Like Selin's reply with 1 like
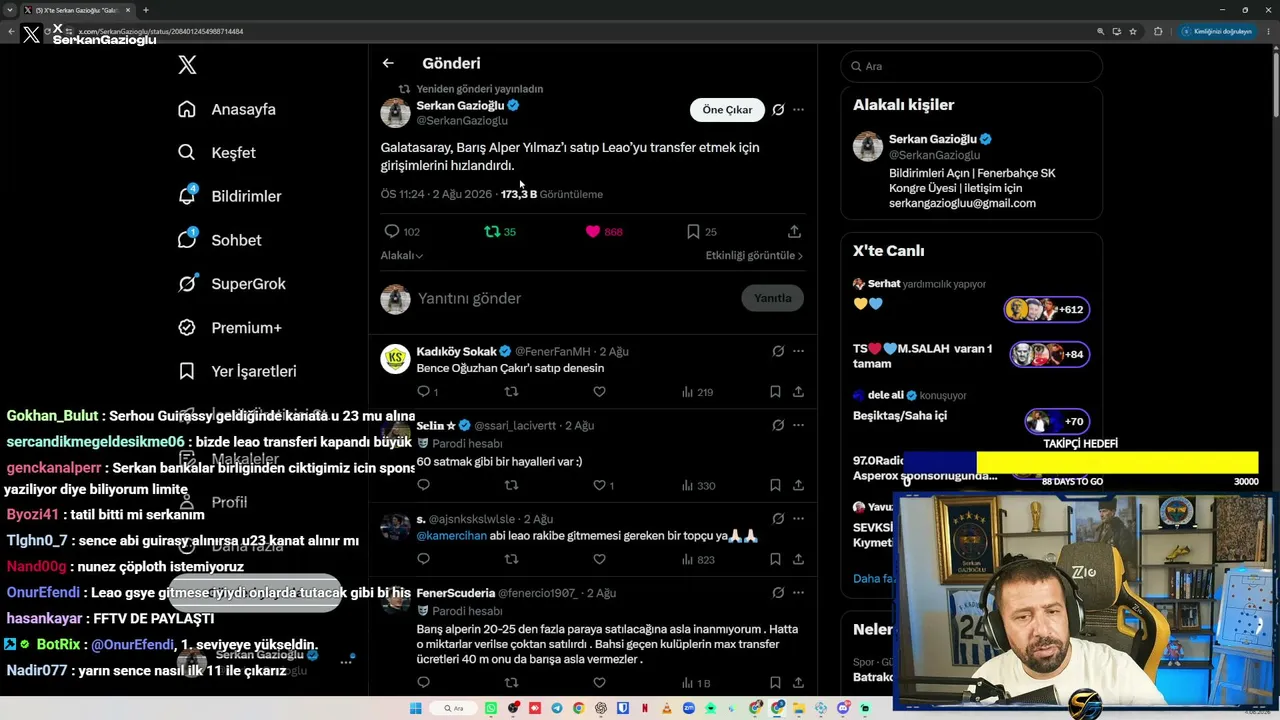This screenshot has width=1280, height=720. tap(603, 485)
